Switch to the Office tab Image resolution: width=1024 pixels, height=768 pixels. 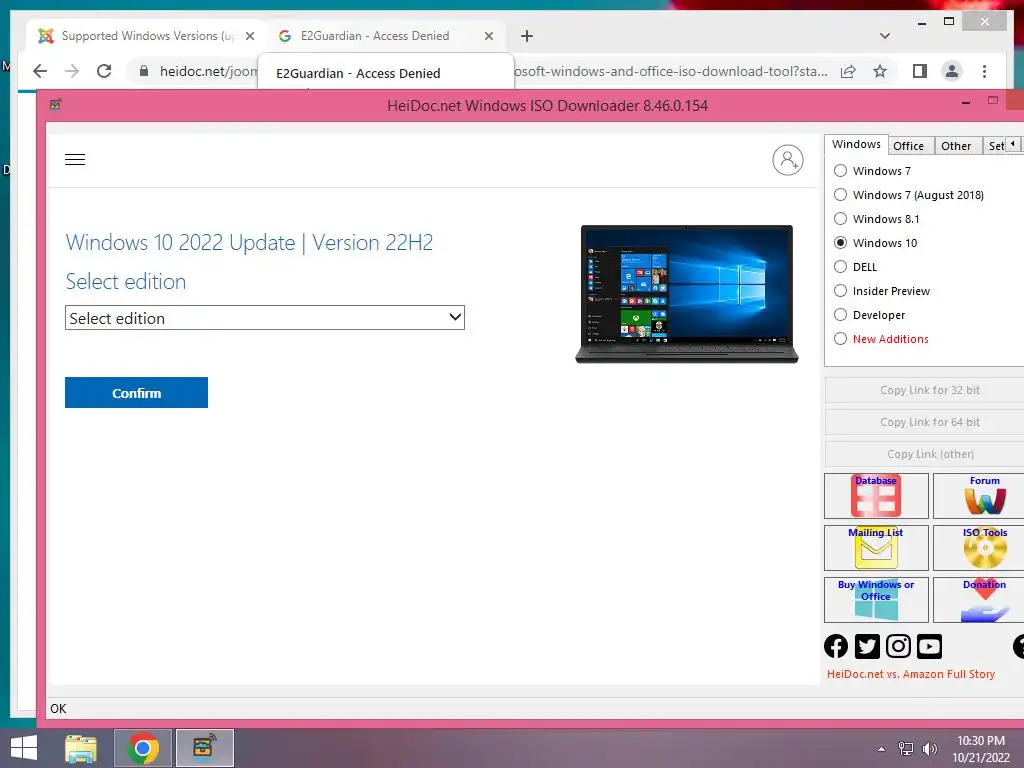[908, 146]
